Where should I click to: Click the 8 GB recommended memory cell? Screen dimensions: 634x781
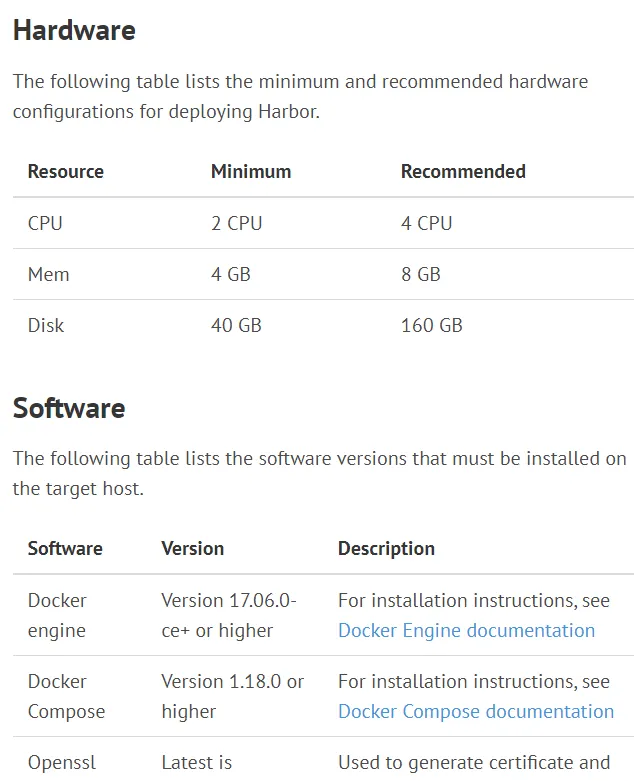pos(421,274)
